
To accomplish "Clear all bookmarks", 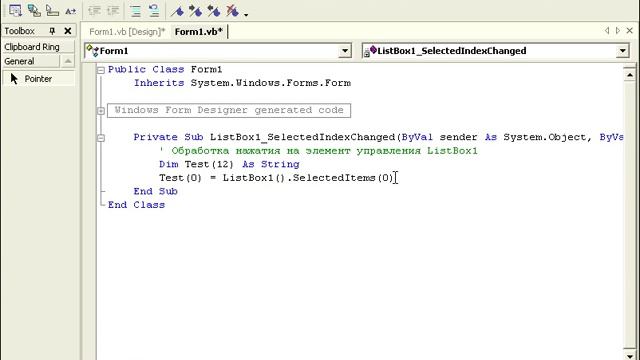I will tap(232, 11).
